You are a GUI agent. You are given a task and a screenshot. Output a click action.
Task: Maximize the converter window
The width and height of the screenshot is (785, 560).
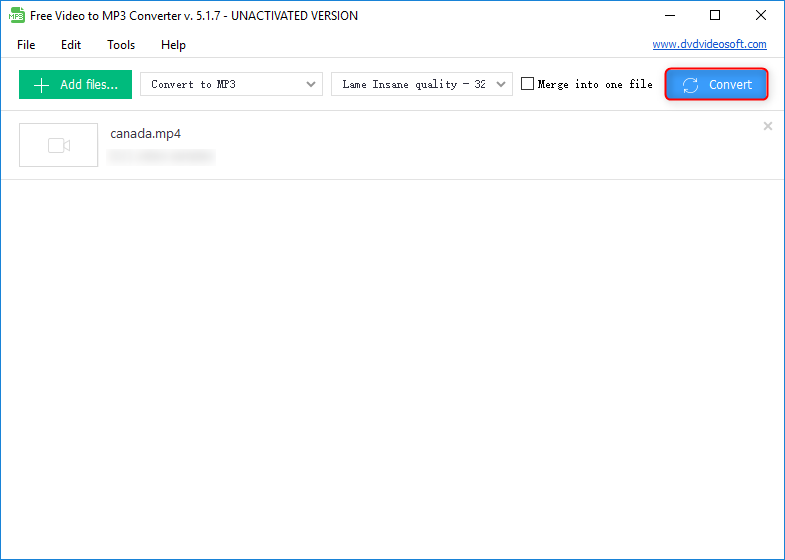pyautogui.click(x=715, y=15)
